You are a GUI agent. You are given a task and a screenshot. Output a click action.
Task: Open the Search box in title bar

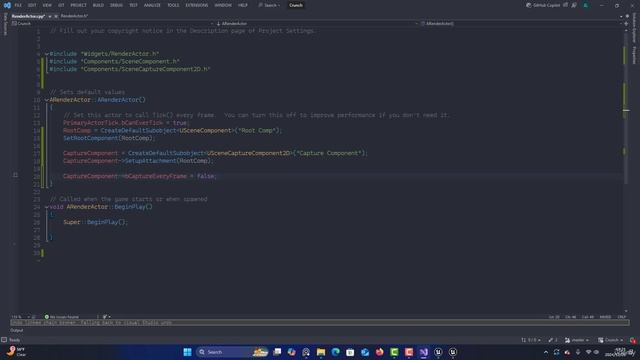tap(269, 5)
